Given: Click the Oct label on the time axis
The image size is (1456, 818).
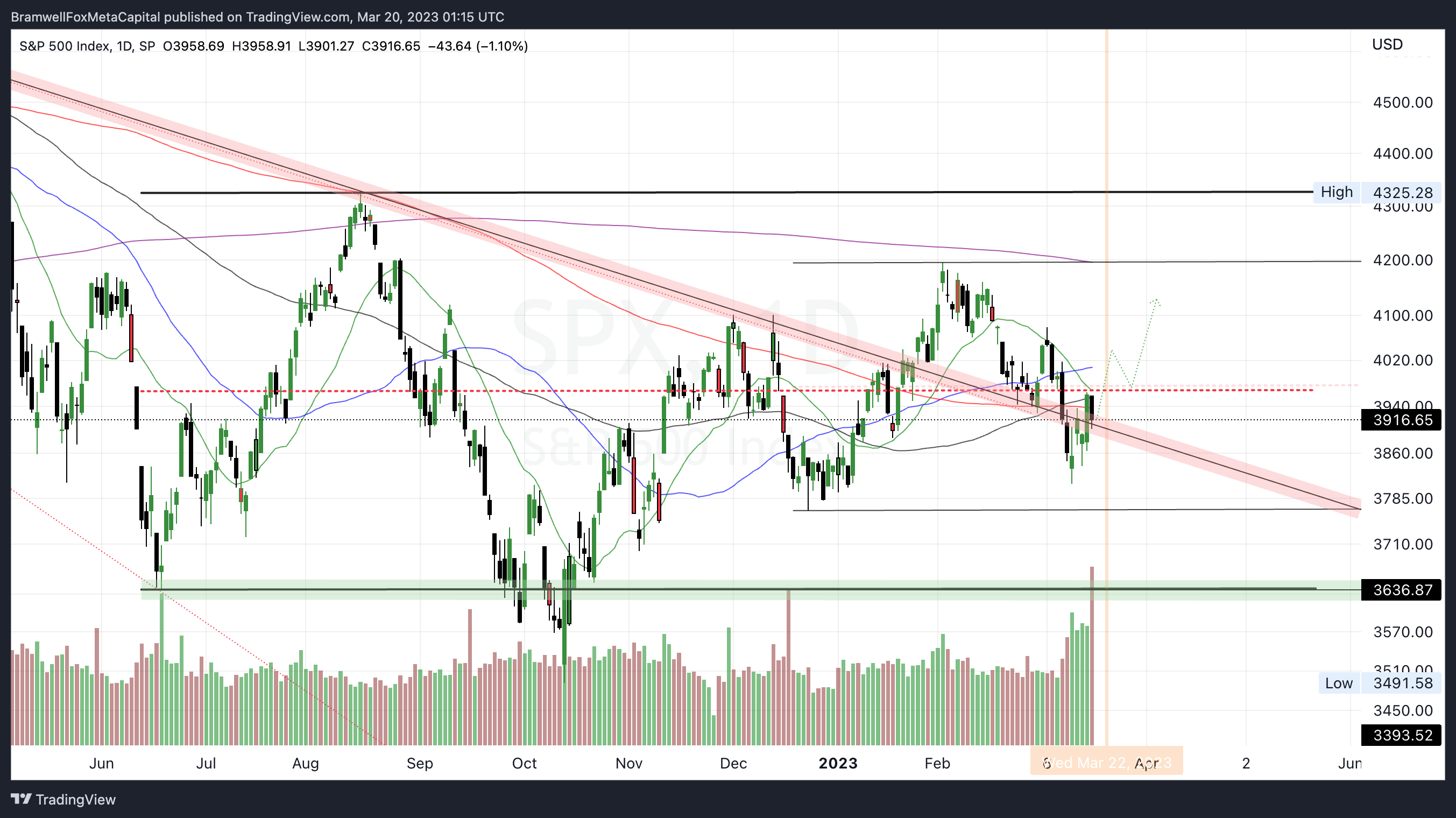Looking at the screenshot, I should 524,763.
